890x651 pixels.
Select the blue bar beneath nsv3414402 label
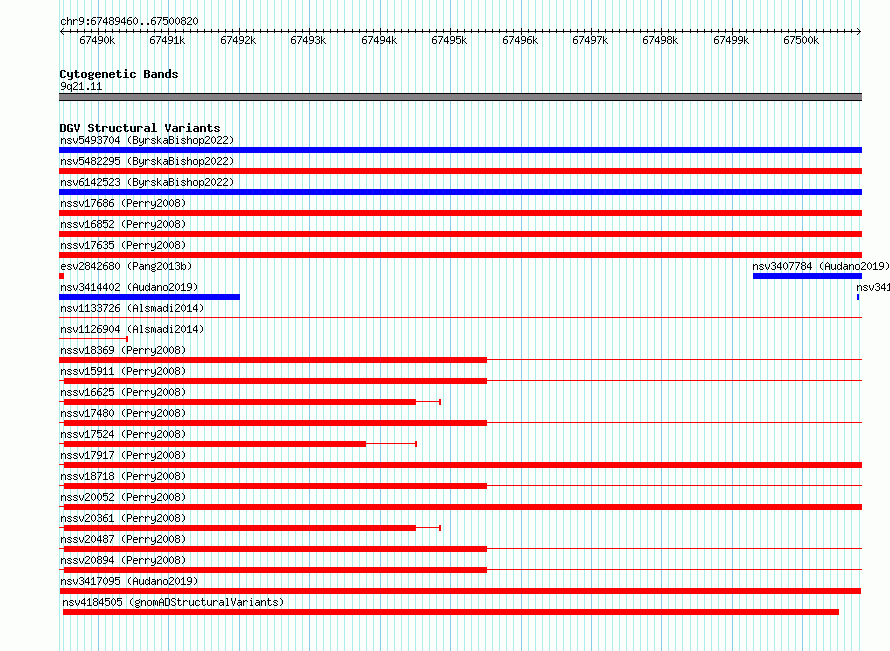coord(149,297)
